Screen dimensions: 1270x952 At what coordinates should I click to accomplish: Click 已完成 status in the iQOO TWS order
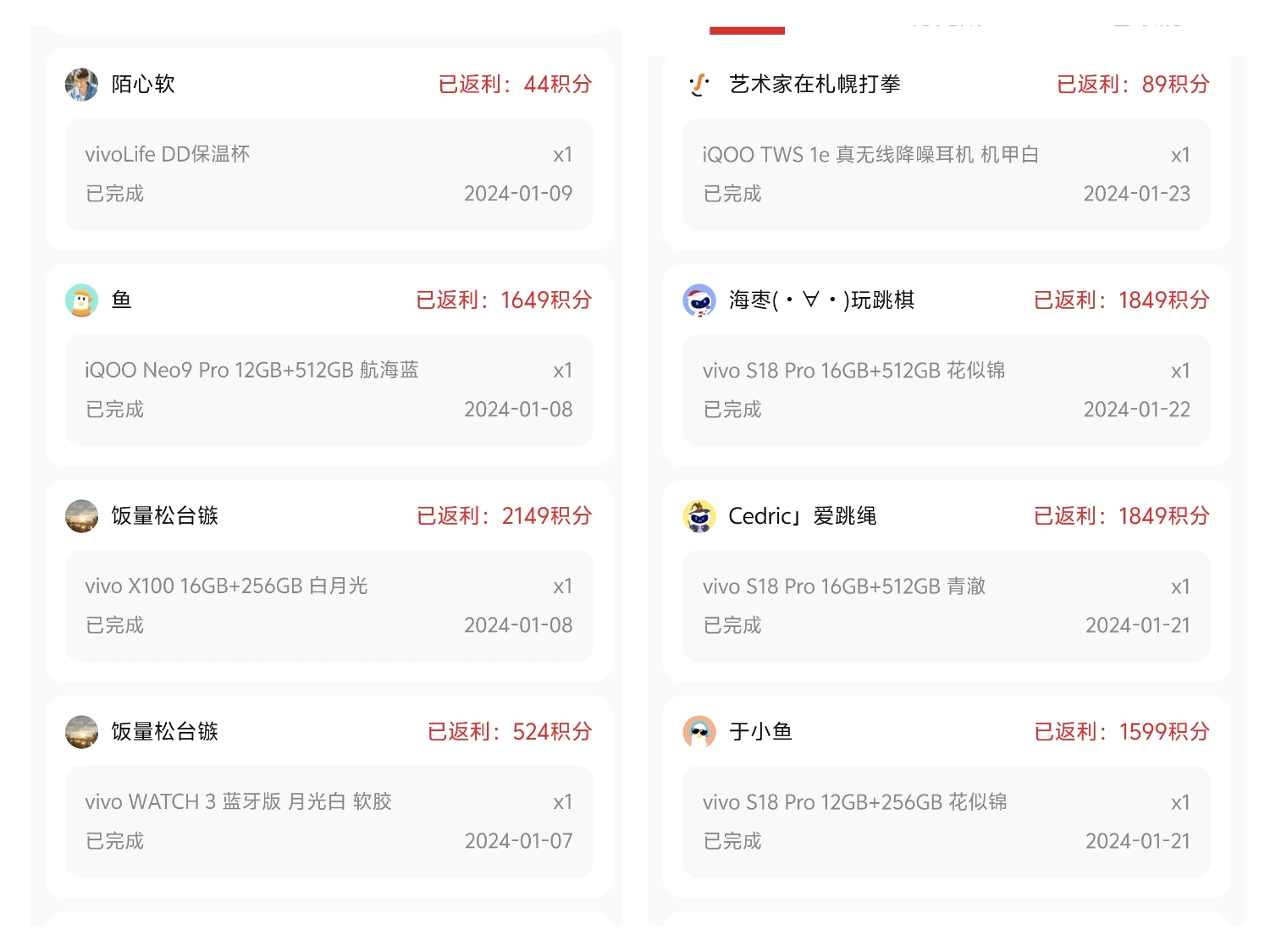[732, 194]
